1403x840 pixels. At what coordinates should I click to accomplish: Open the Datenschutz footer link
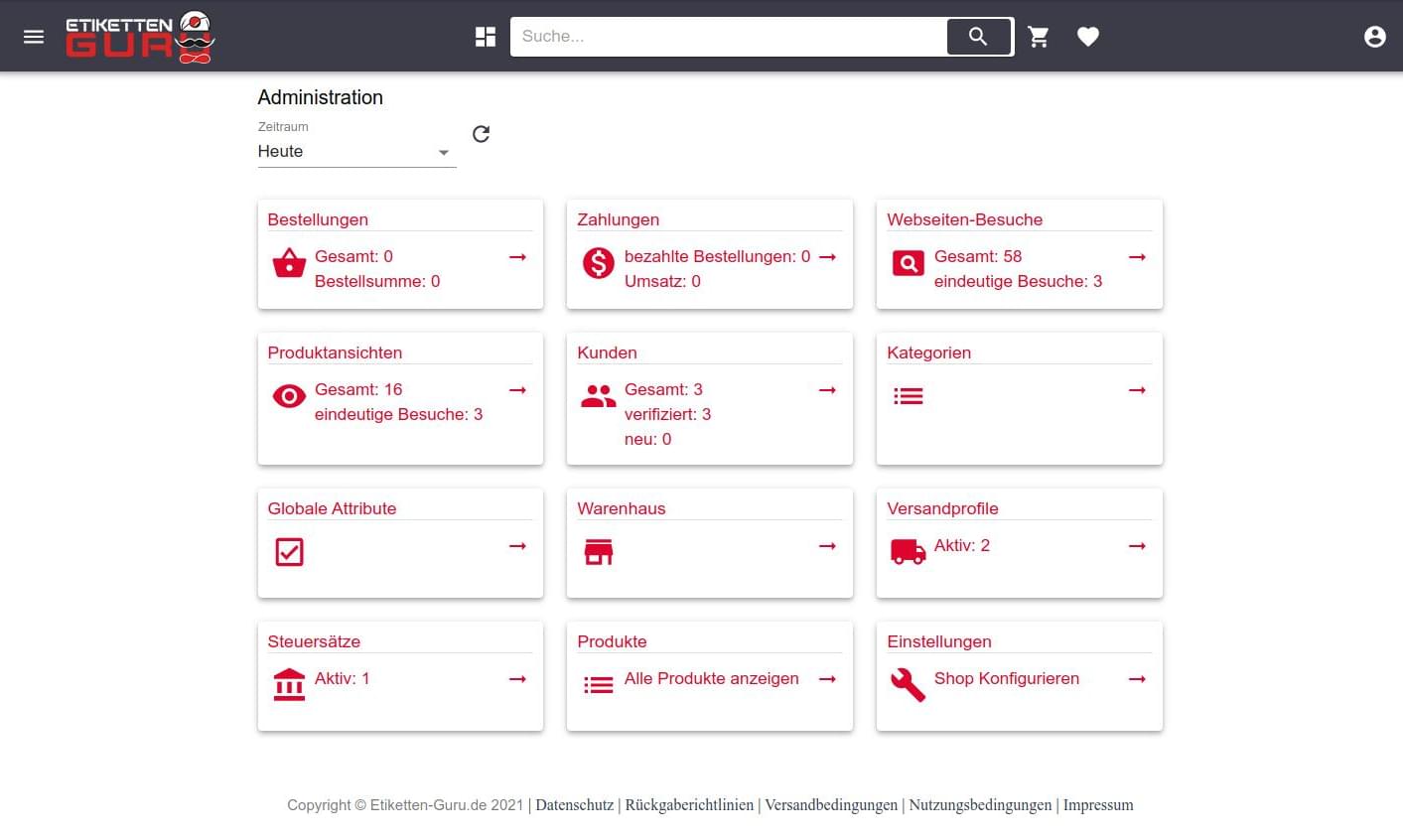pyautogui.click(x=574, y=805)
